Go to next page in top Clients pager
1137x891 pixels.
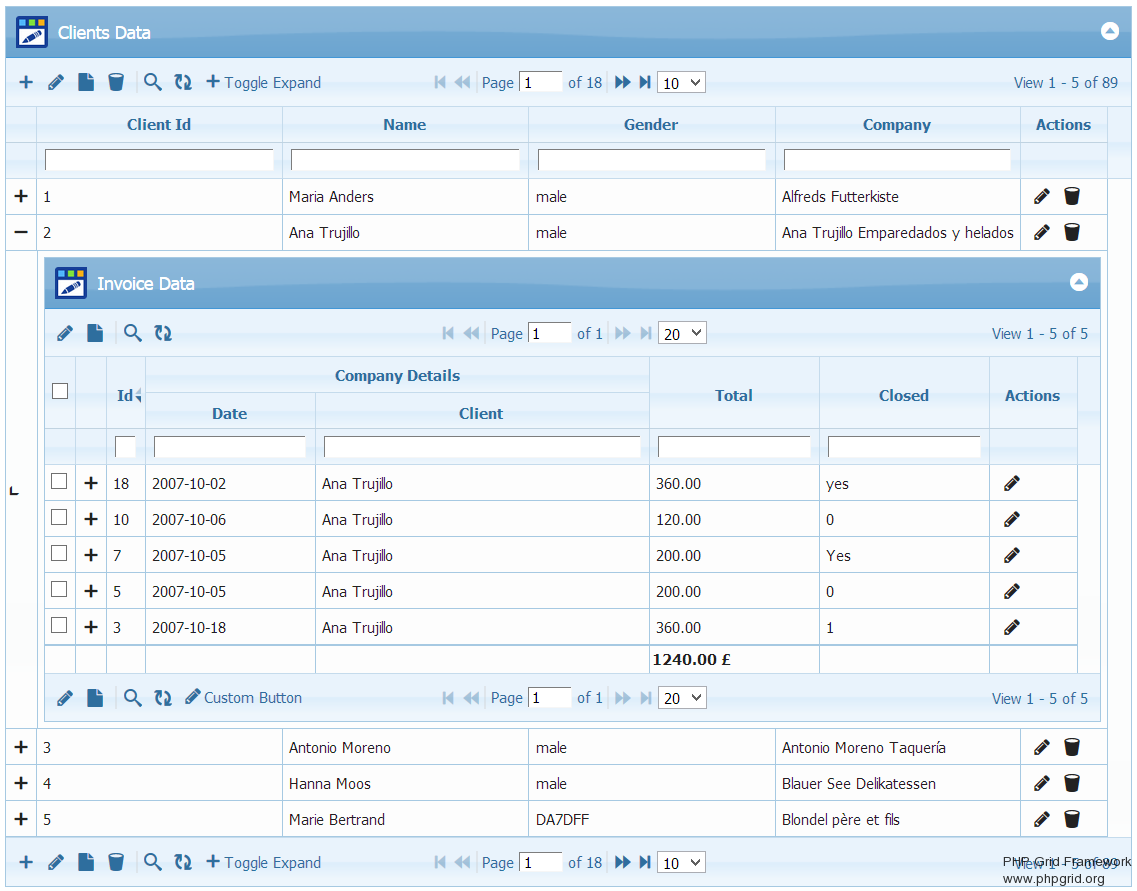[x=622, y=82]
